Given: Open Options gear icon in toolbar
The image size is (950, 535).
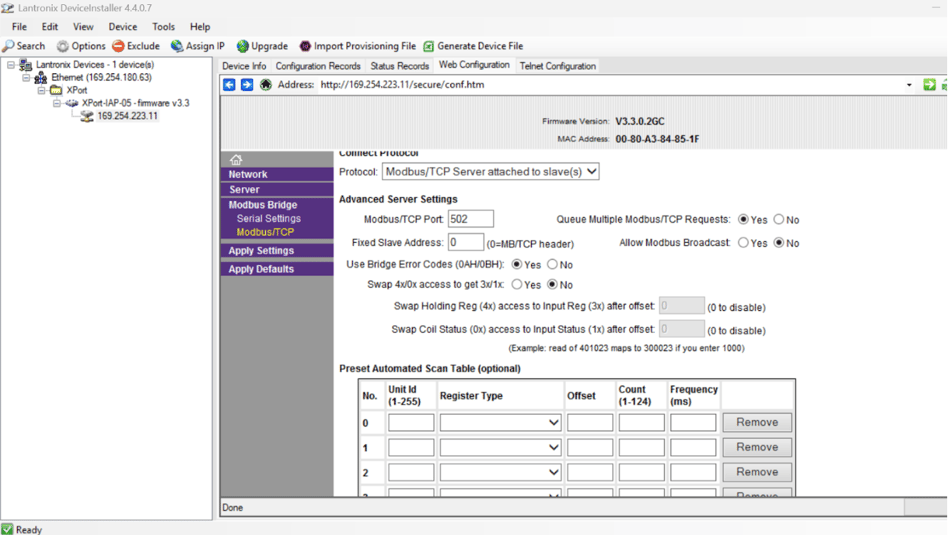Looking at the screenshot, I should point(62,46).
